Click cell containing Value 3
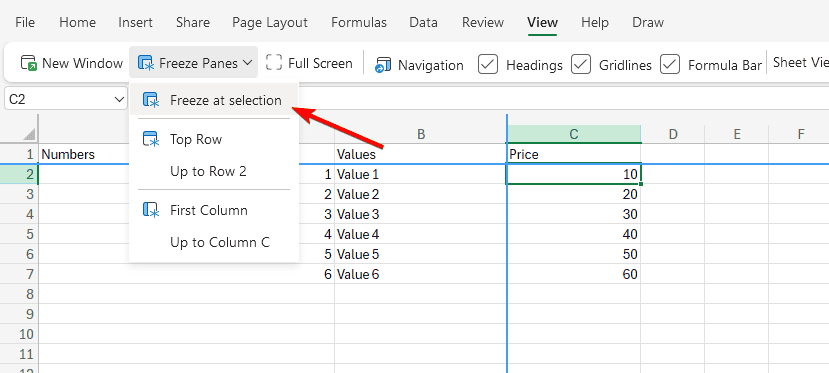This screenshot has width=829, height=373. pyautogui.click(x=420, y=215)
